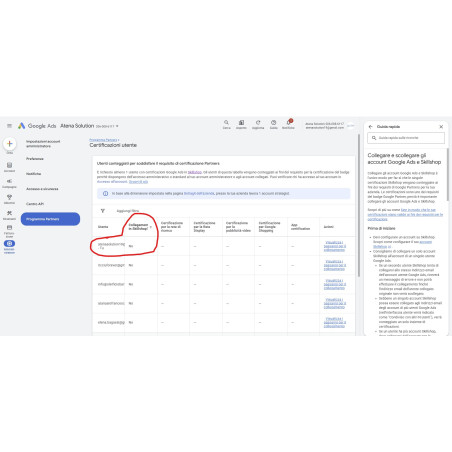Image resolution: width=452 pixels, height=452 pixels.
Task: Sort by Collegamento a Skillshop column header
Action: click(x=138, y=227)
